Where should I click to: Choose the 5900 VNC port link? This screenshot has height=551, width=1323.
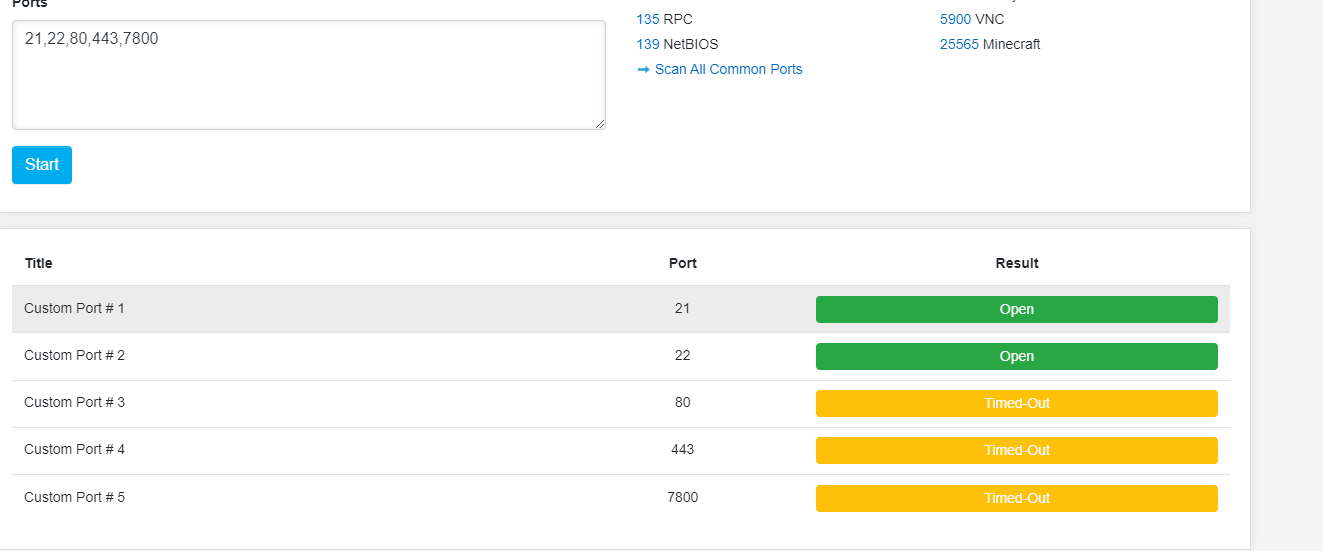(955, 19)
